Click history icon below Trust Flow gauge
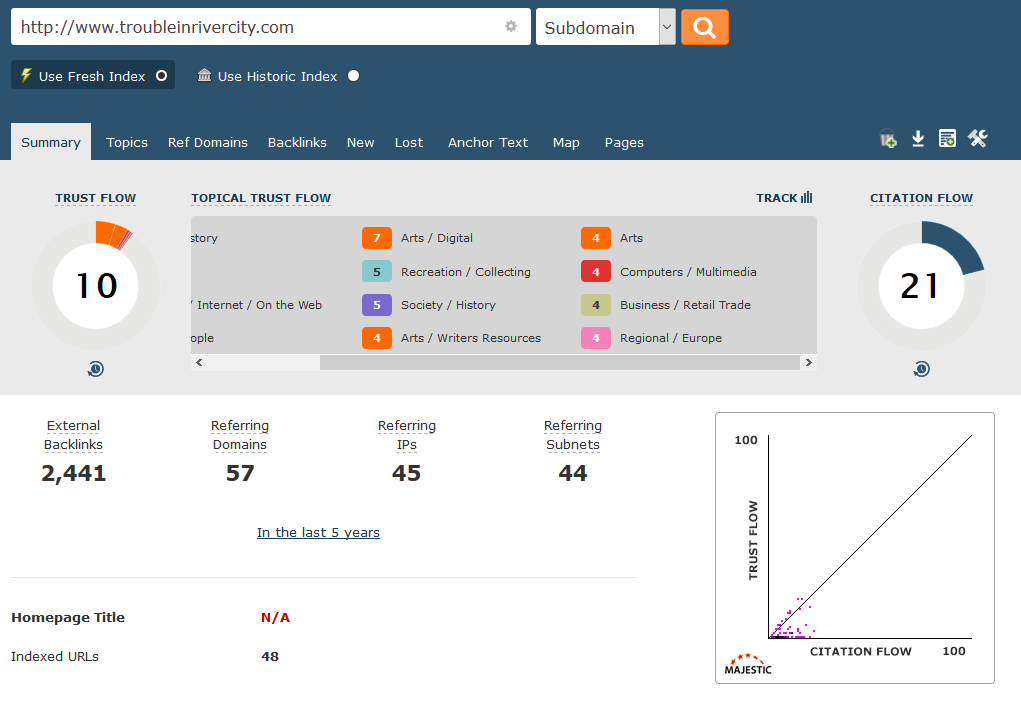1021x702 pixels. coord(95,369)
